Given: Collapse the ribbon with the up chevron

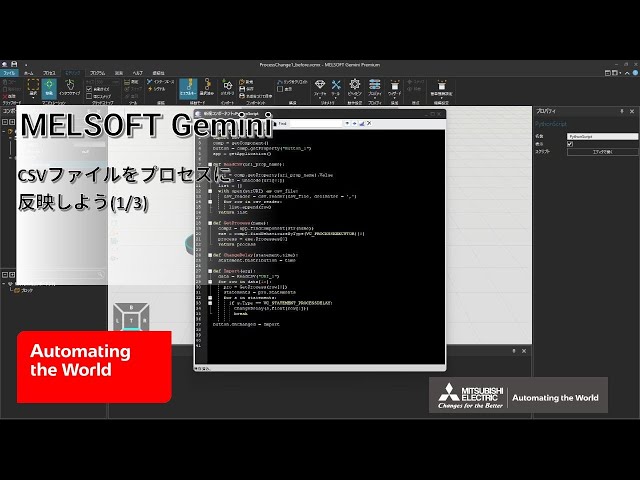Looking at the screenshot, I should click(627, 73).
